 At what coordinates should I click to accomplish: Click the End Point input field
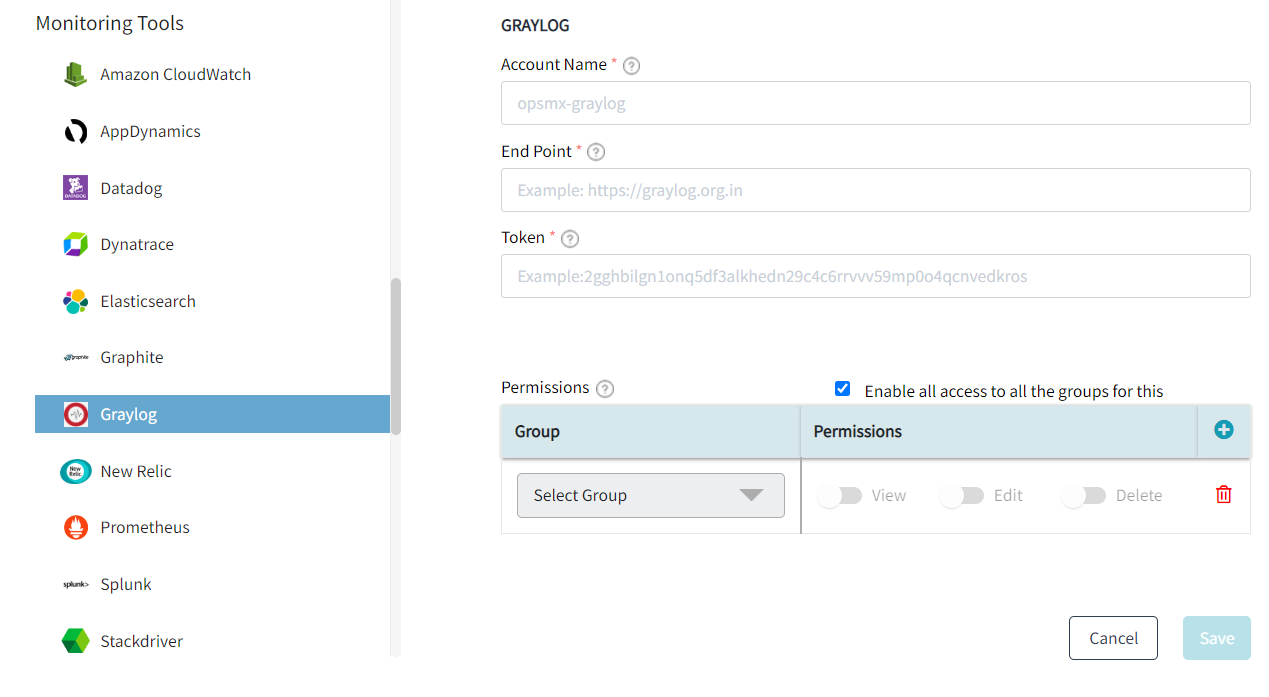click(x=875, y=190)
